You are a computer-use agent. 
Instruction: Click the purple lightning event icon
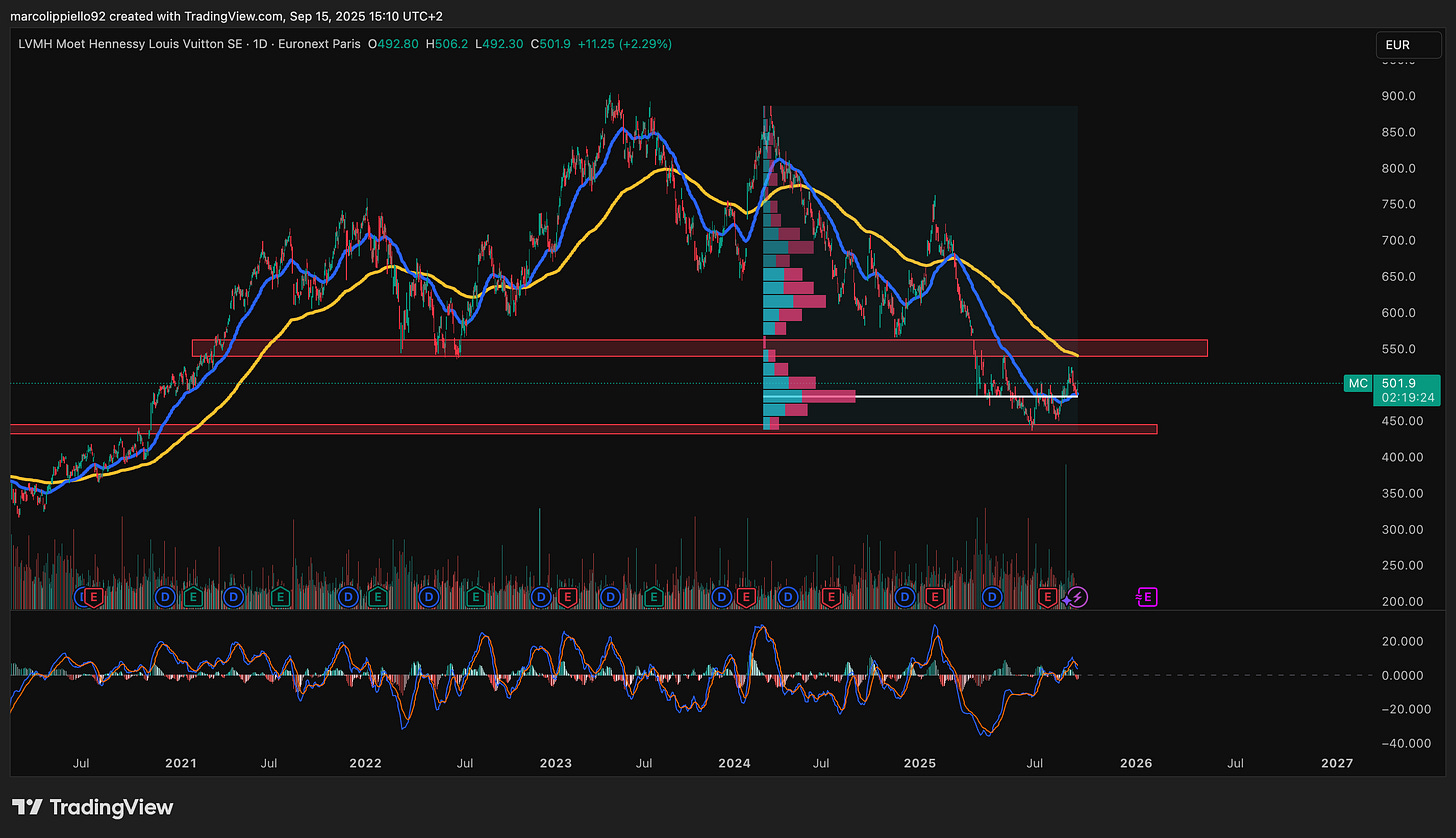[1077, 597]
